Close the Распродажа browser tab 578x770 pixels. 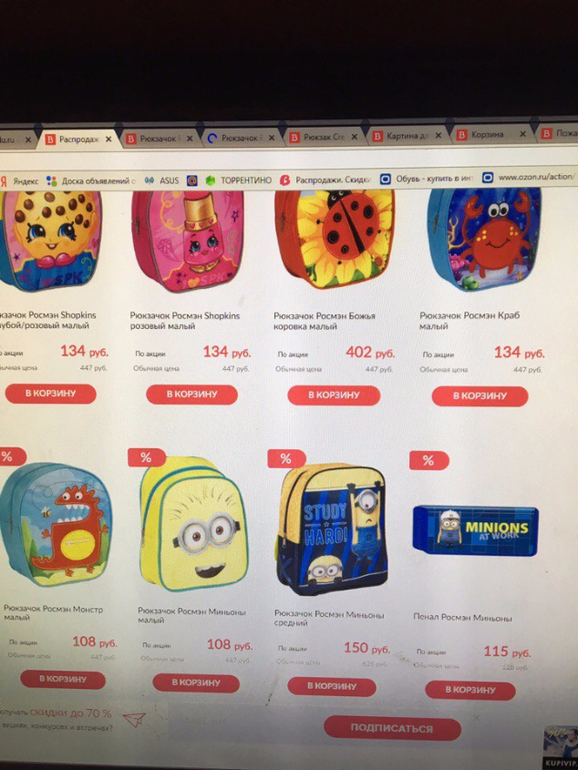[109, 139]
